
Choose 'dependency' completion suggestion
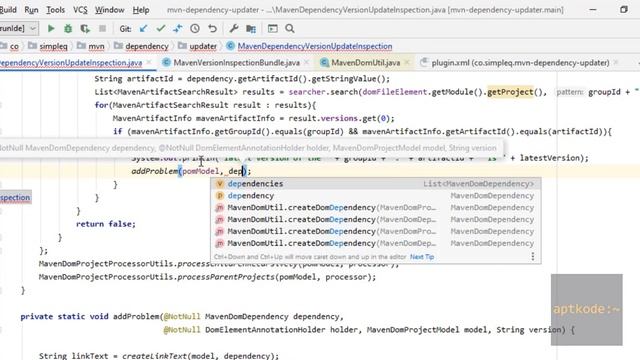(376, 196)
